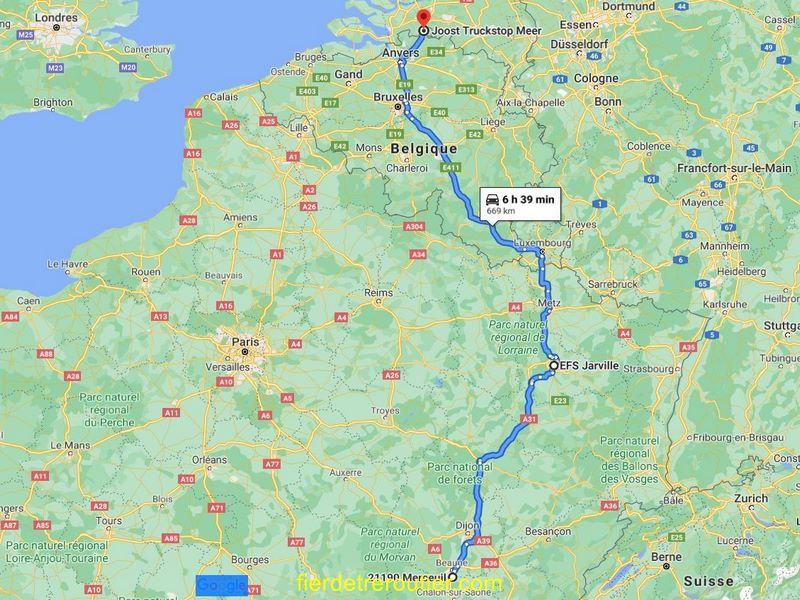
Task: Click the fierdetreroutier.com watermark link
Action: (x=399, y=583)
